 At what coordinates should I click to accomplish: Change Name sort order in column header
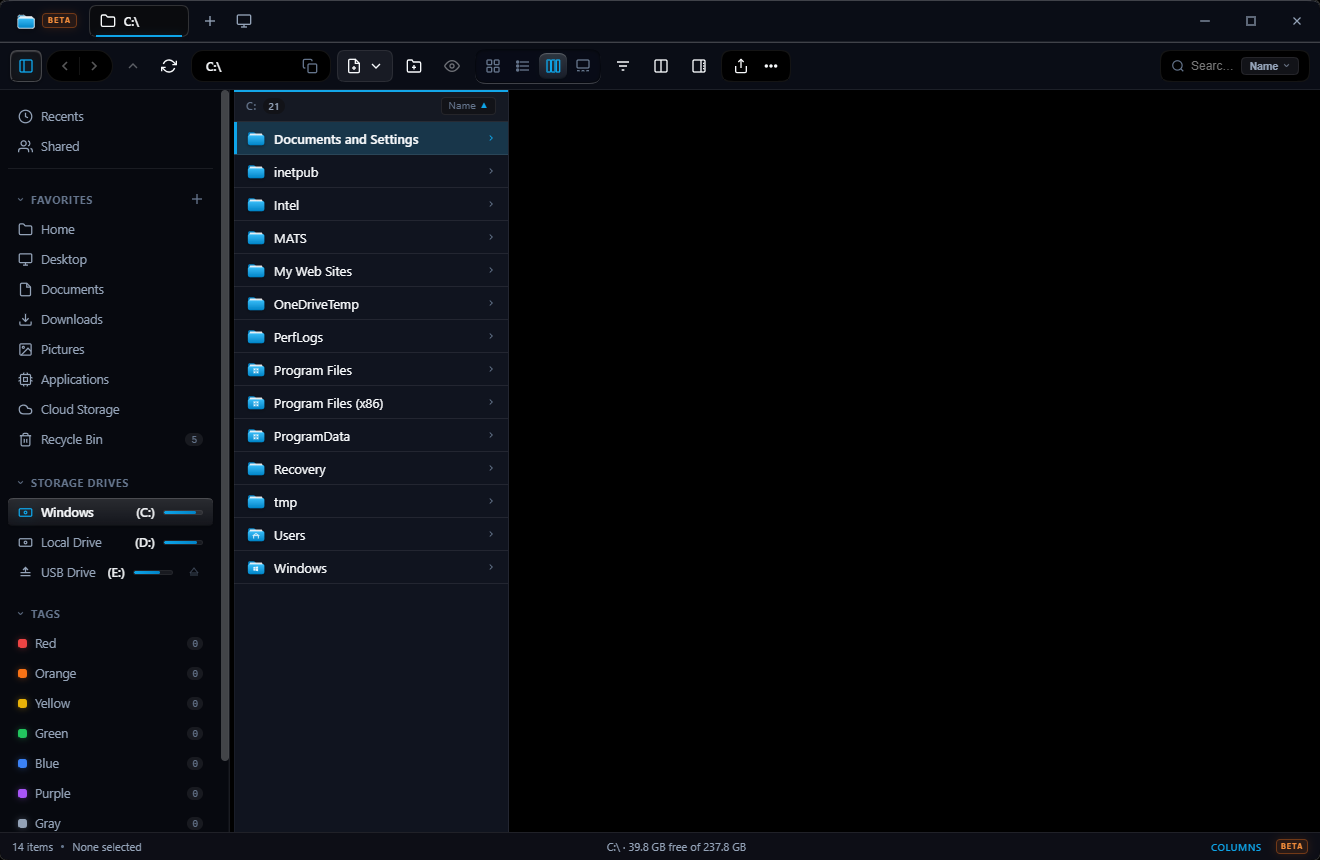tap(468, 106)
